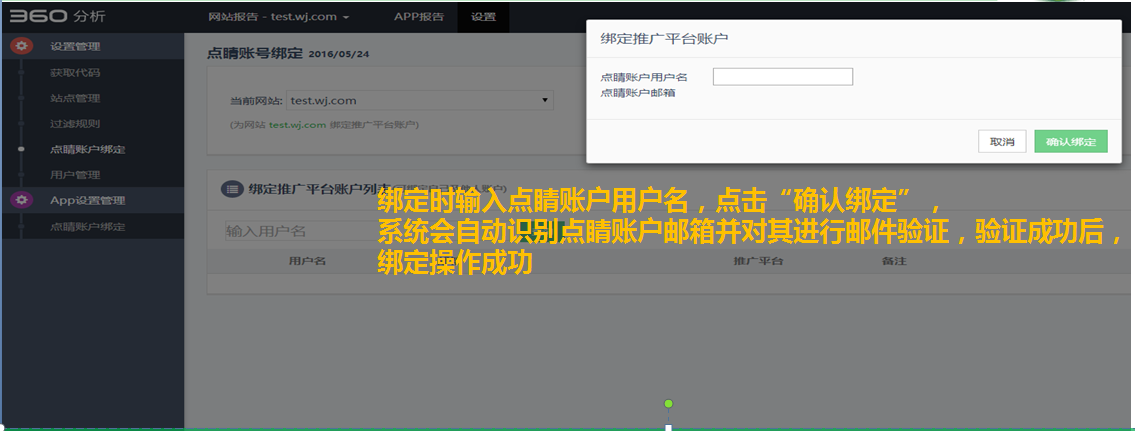
Task: Confirm binding with 确认绑定 button
Action: tap(1070, 141)
